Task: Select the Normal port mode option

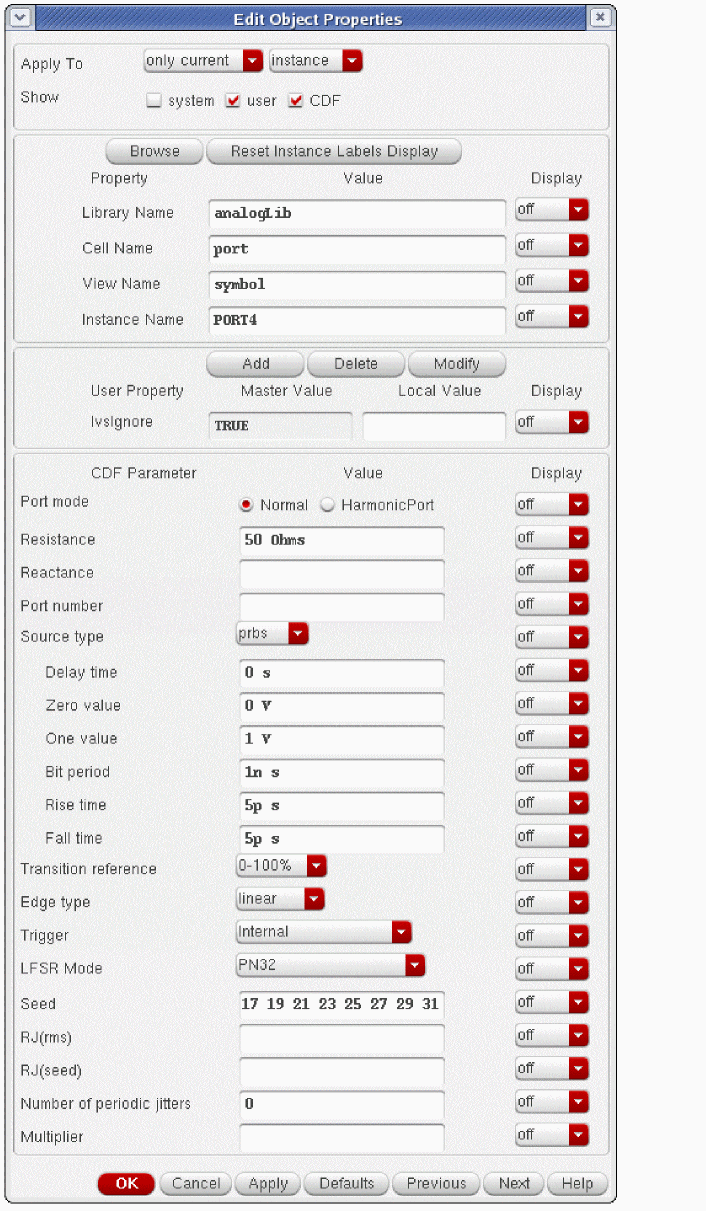Action: point(246,505)
